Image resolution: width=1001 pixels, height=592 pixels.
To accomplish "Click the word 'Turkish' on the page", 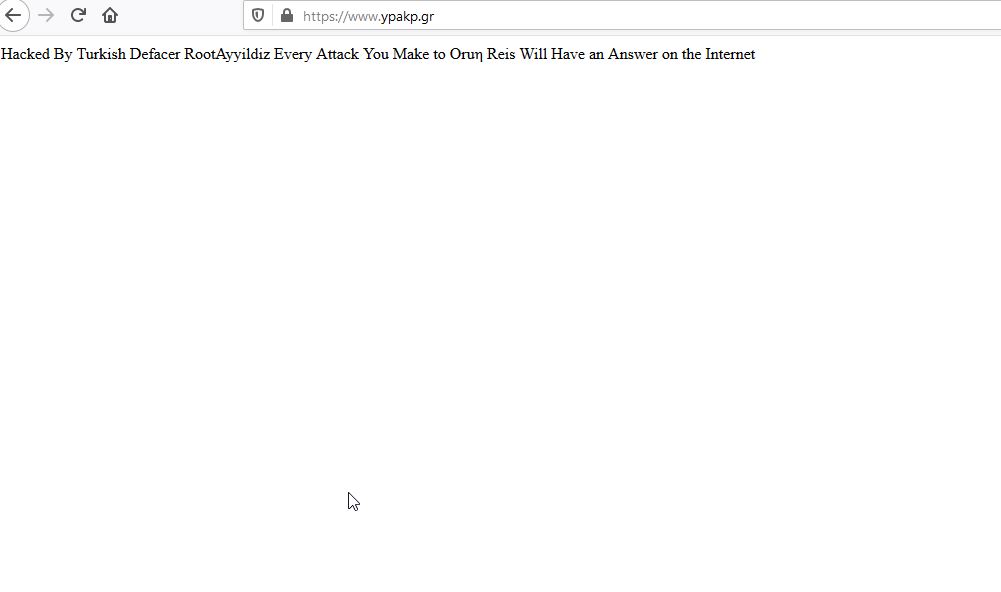I will (x=101, y=54).
